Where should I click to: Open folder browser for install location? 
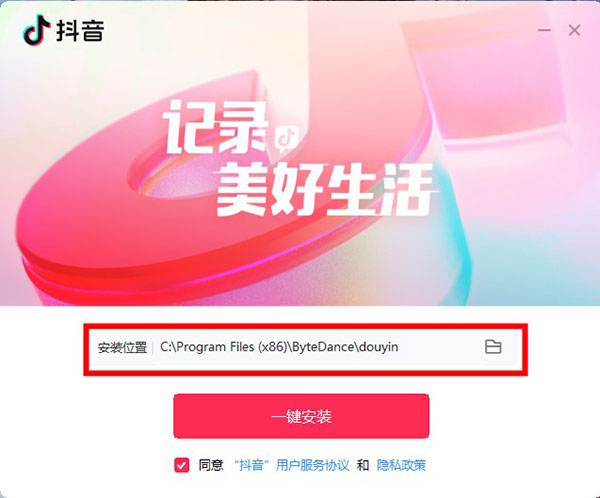click(x=493, y=347)
